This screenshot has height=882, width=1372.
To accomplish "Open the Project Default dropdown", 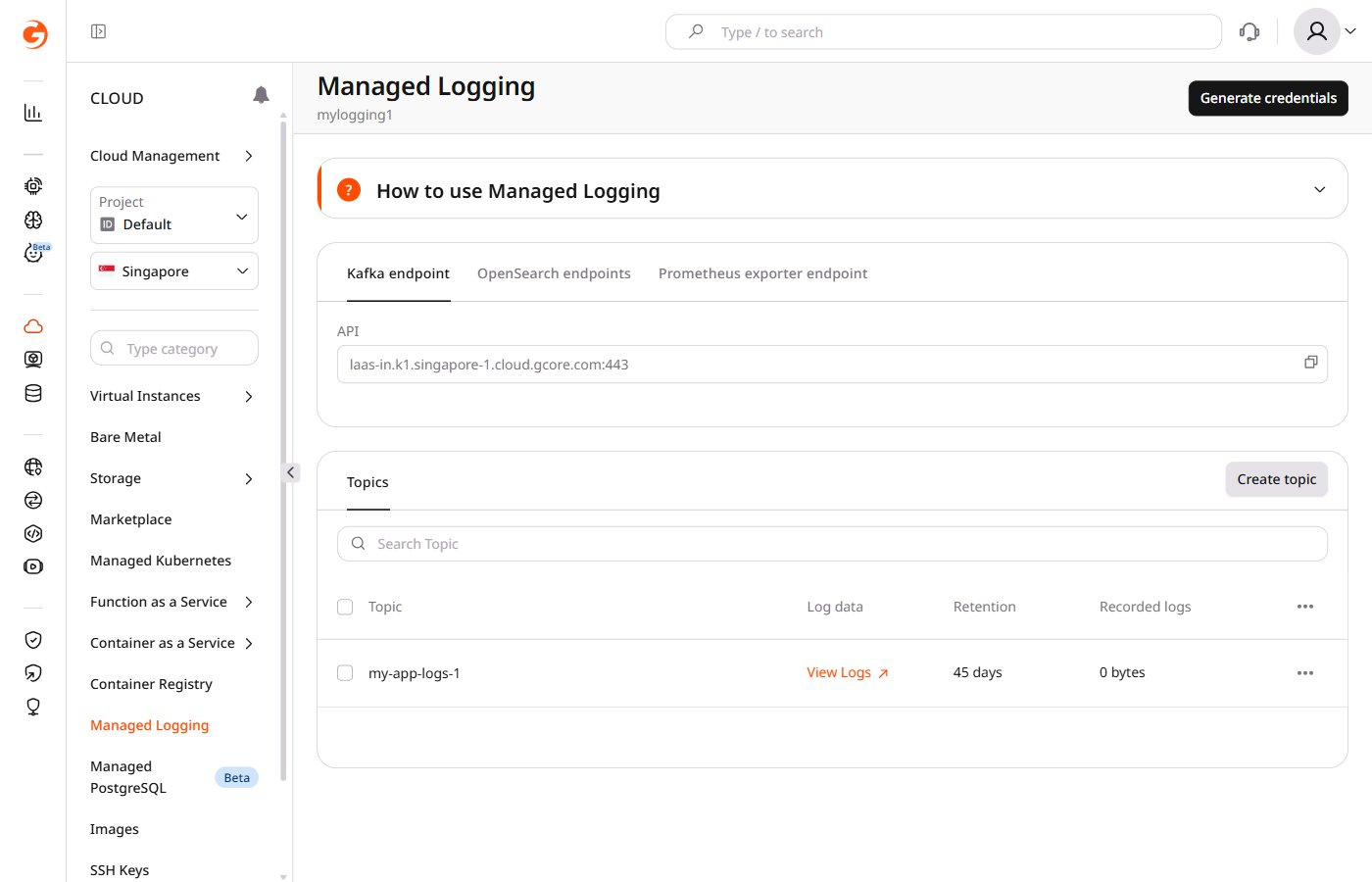I will pyautogui.click(x=174, y=215).
